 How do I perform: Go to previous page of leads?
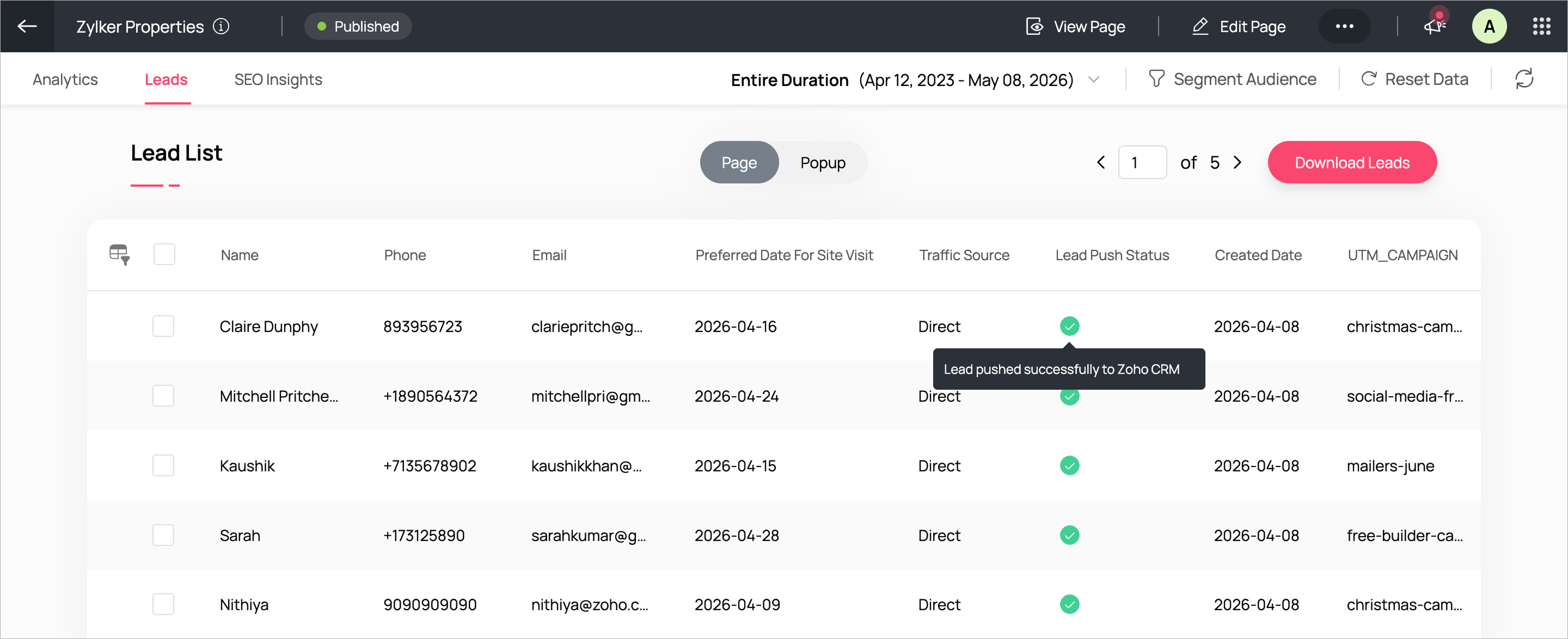click(x=1100, y=163)
